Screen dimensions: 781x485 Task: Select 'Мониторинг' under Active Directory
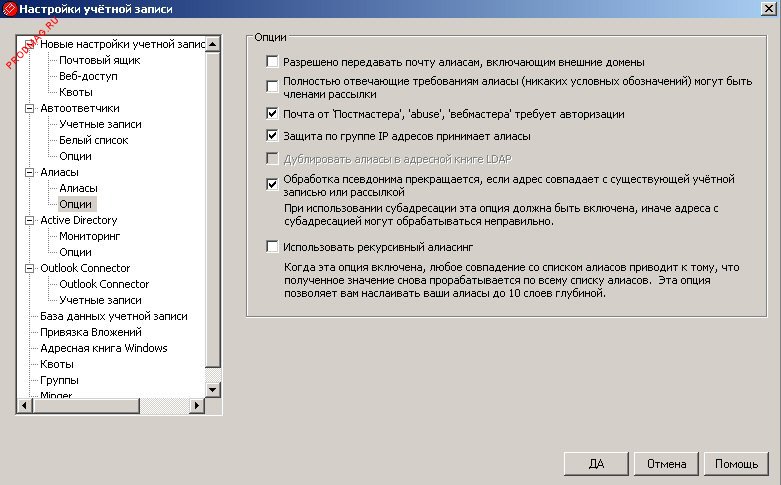coord(90,236)
